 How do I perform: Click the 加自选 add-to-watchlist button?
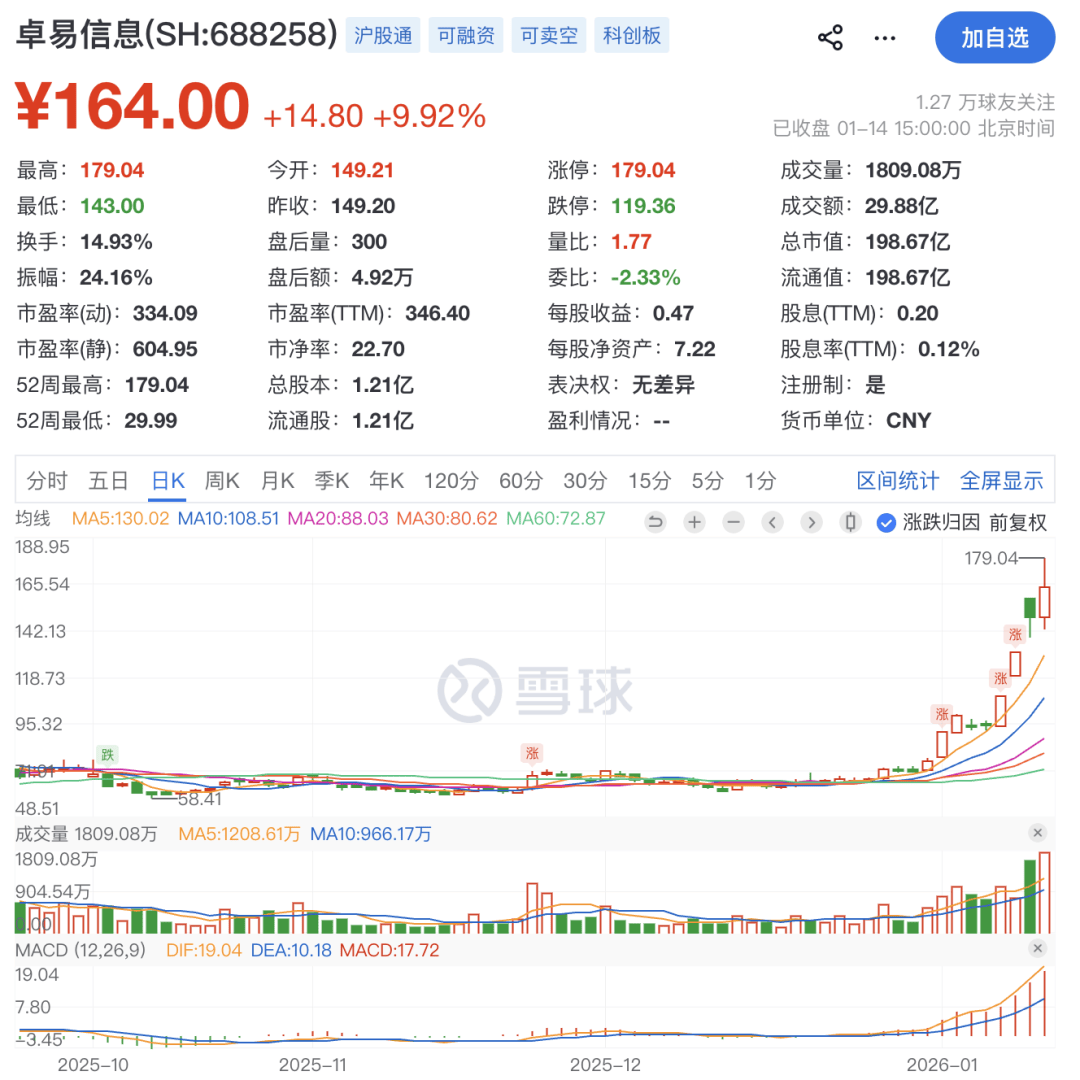pyautogui.click(x=995, y=36)
